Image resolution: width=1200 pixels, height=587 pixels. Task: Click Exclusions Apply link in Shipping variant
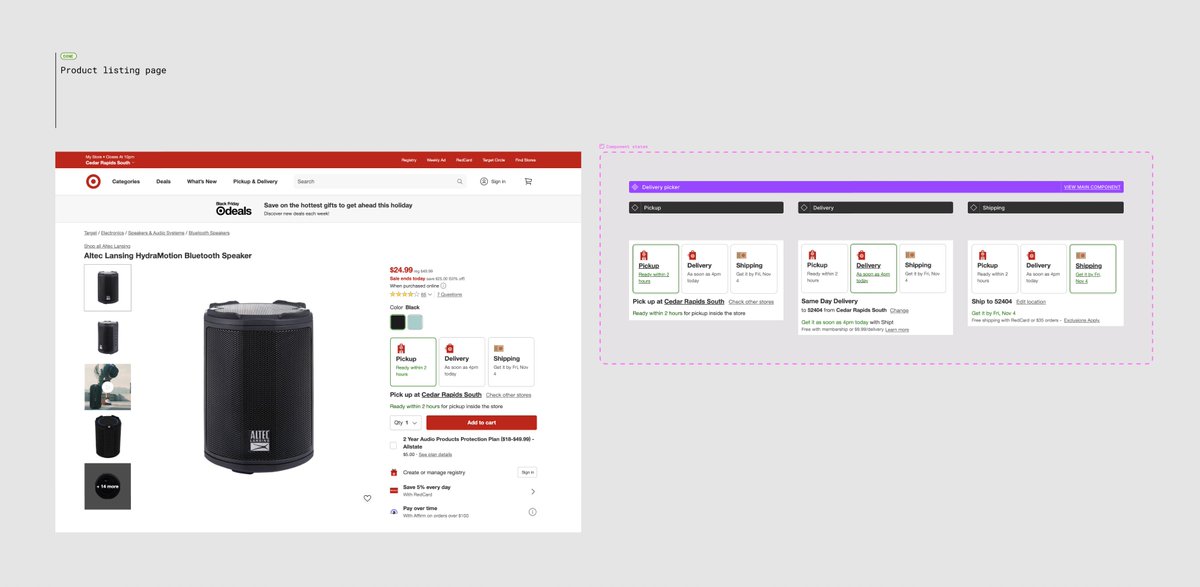pyautogui.click(x=1081, y=321)
